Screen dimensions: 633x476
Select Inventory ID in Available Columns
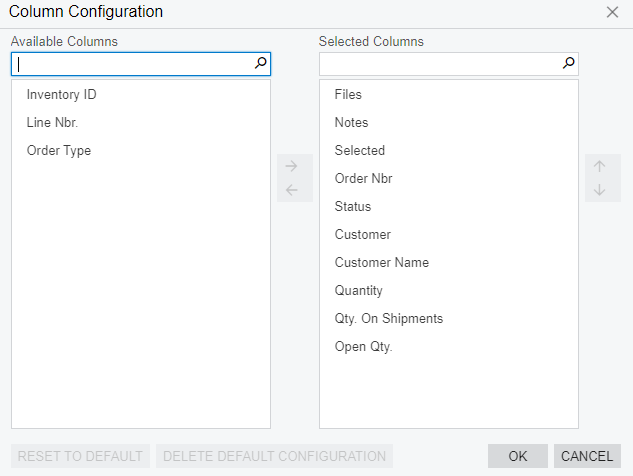tap(141, 94)
